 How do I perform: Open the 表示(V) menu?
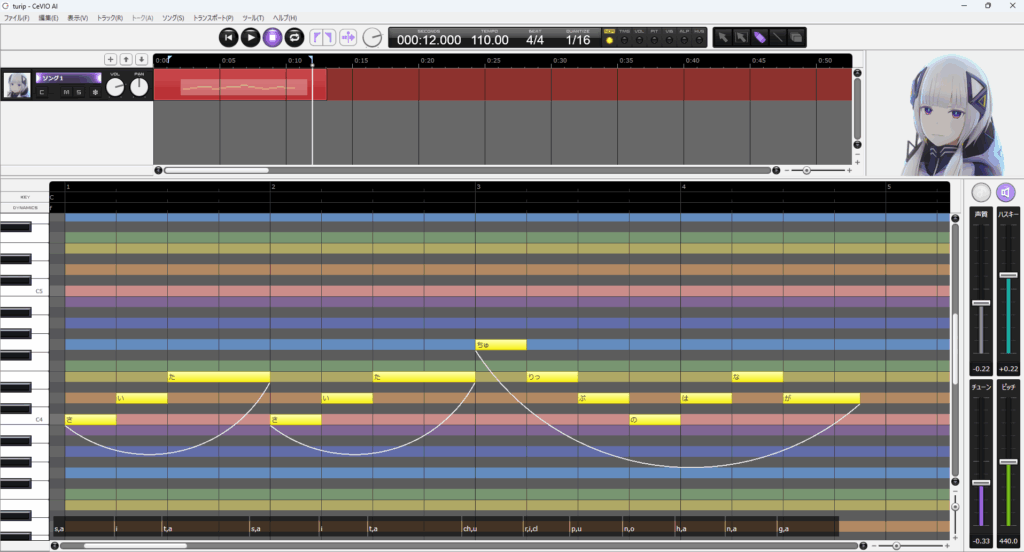78,18
